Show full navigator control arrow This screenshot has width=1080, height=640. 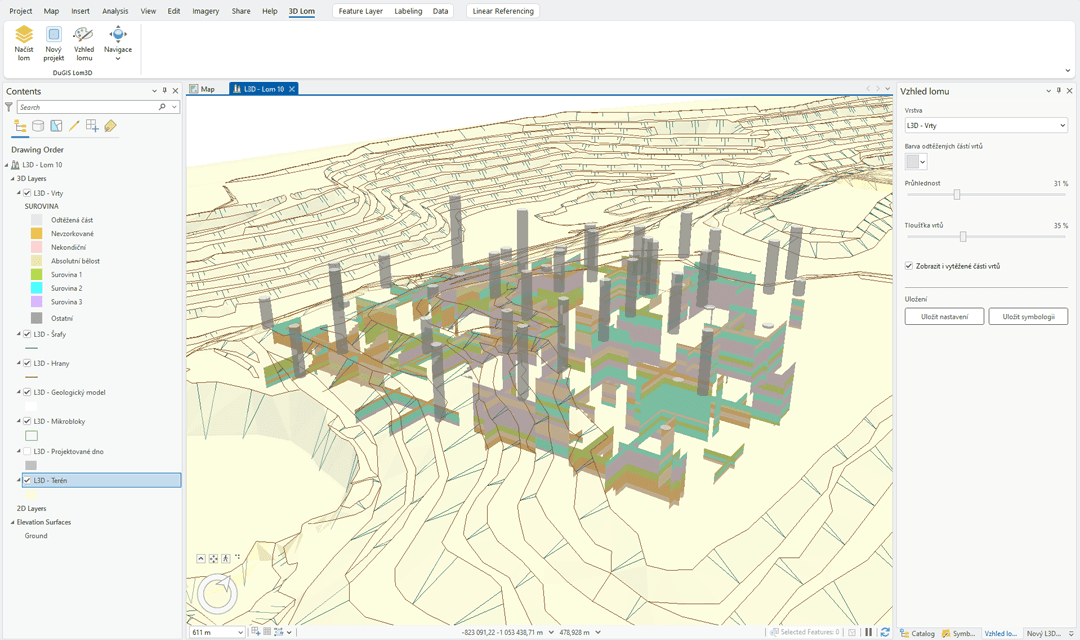tap(200, 558)
